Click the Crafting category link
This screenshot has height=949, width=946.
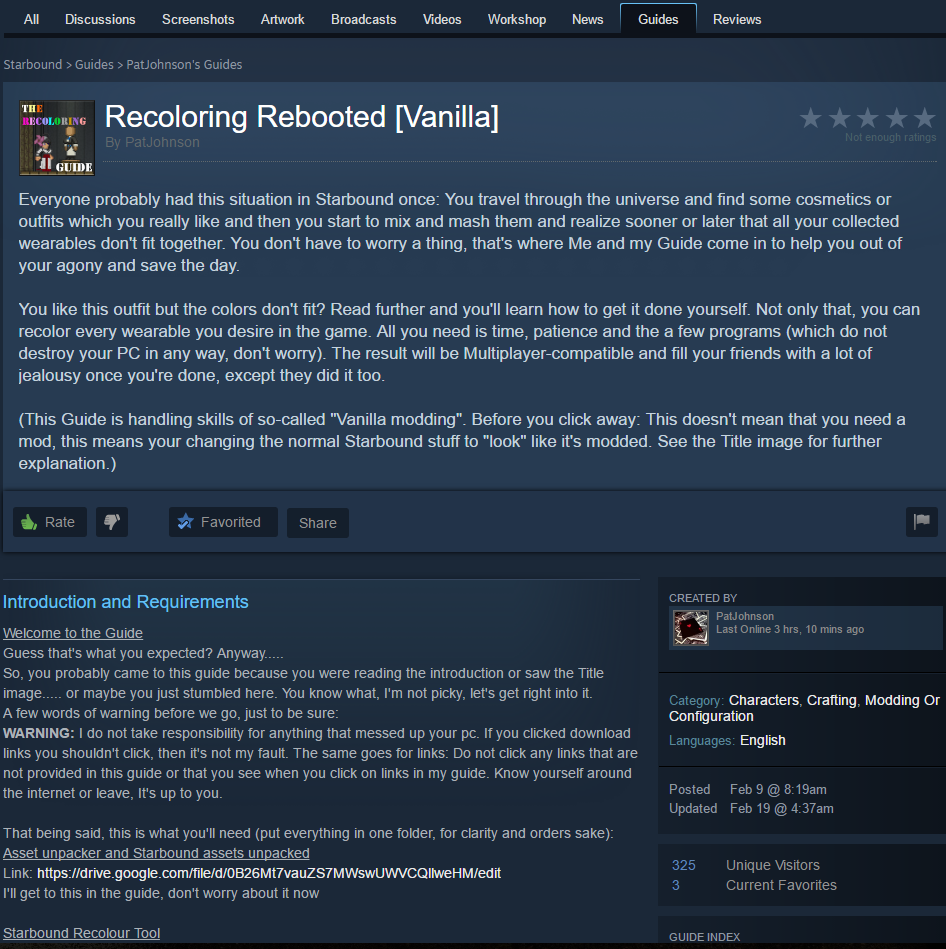tap(832, 700)
